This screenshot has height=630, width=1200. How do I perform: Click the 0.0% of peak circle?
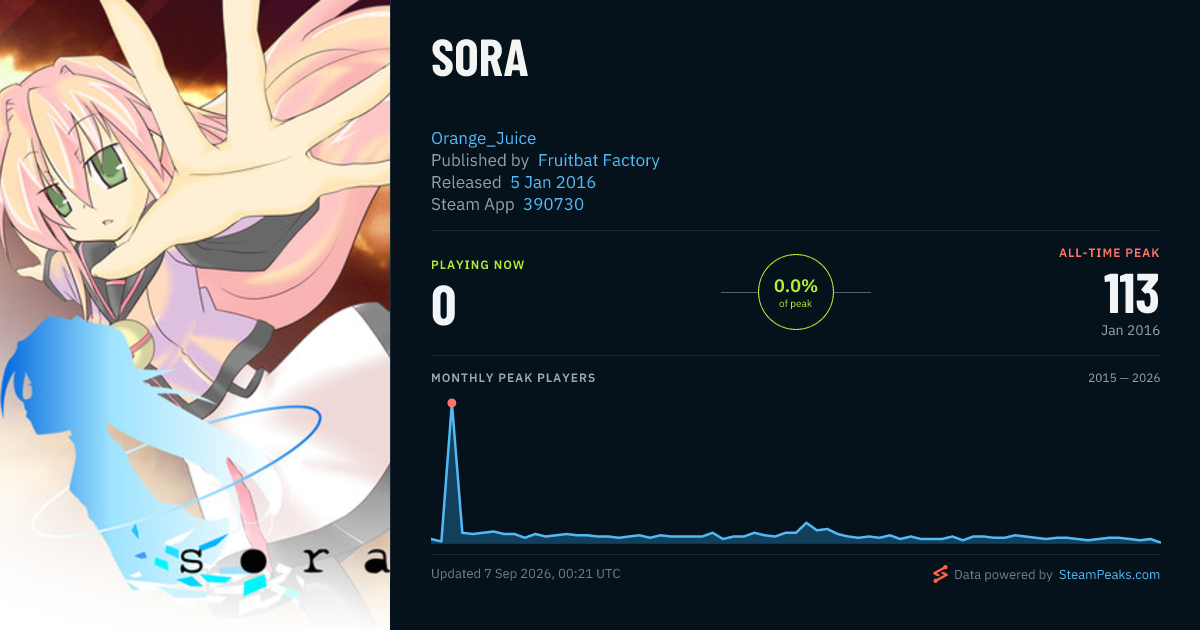(x=796, y=292)
